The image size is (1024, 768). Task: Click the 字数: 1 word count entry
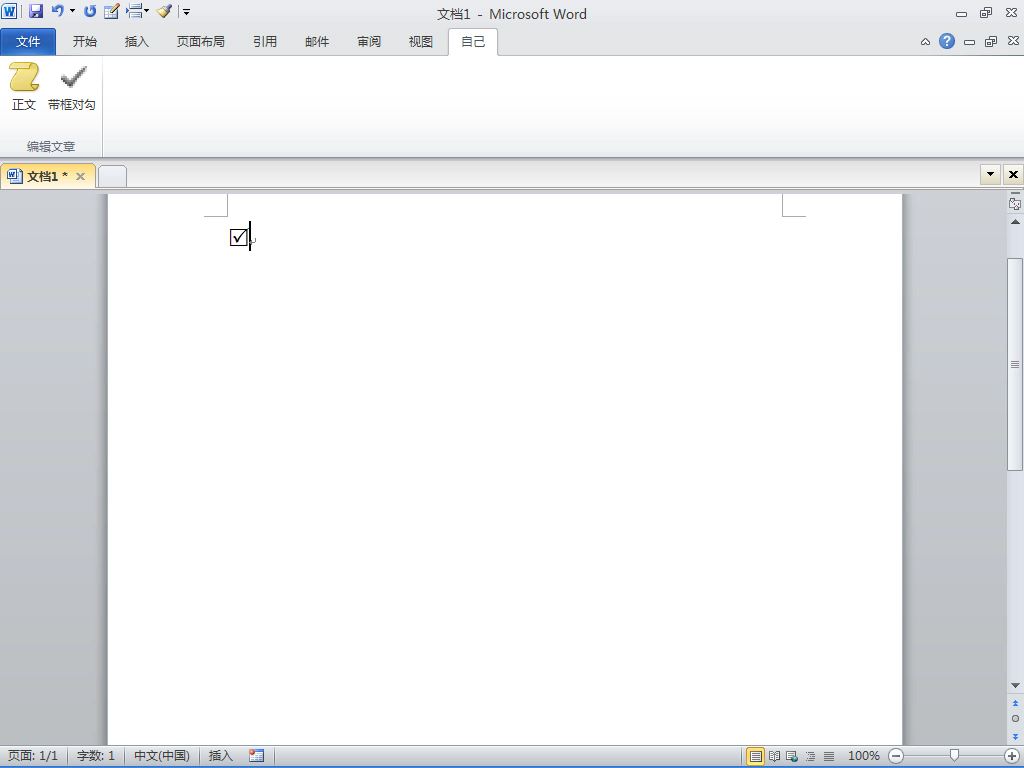pos(96,756)
